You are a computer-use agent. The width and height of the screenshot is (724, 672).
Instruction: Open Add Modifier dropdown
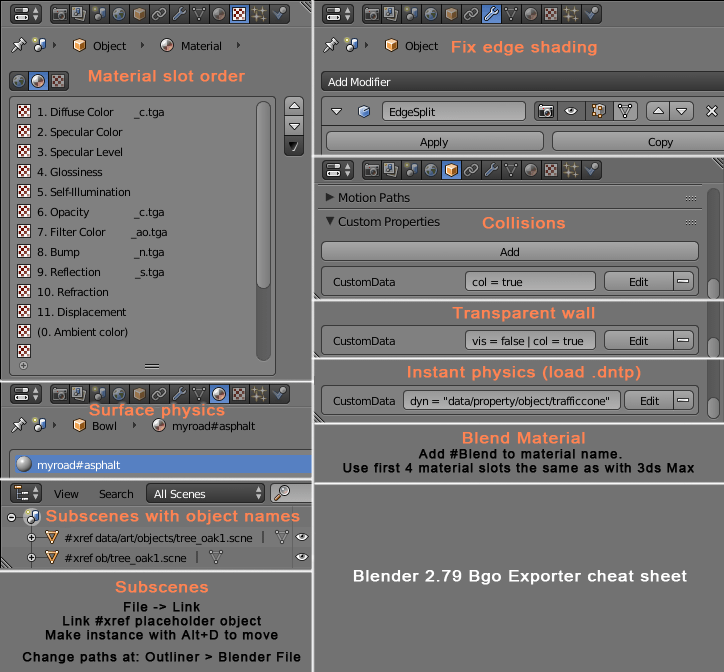[x=522, y=82]
